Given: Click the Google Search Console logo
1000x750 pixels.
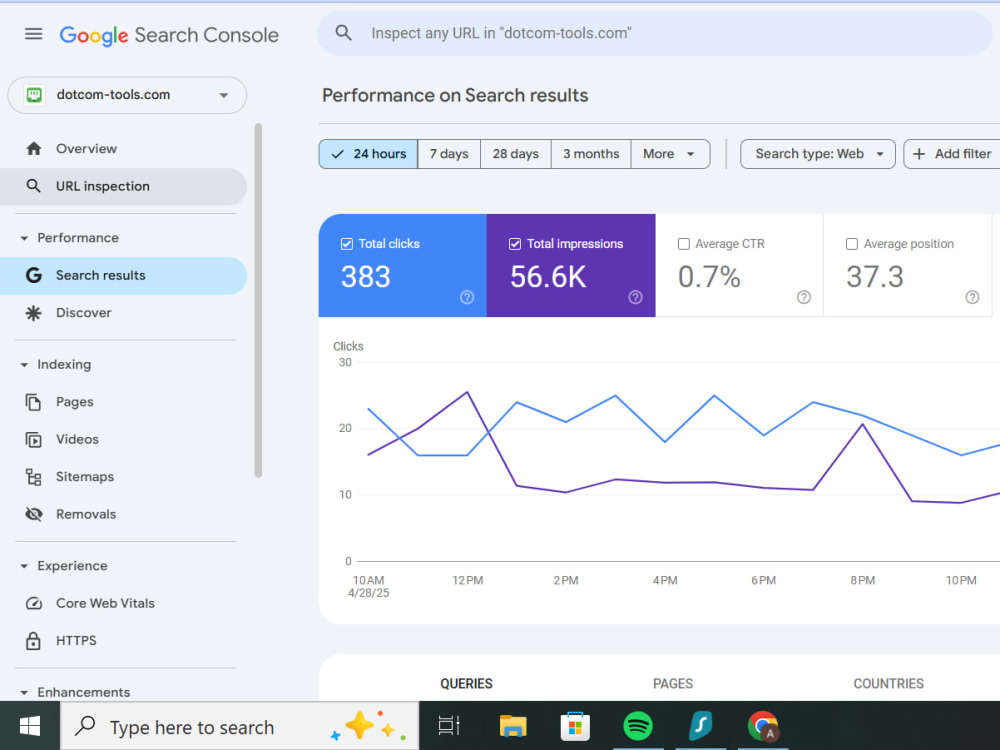Looking at the screenshot, I should pyautogui.click(x=169, y=35).
